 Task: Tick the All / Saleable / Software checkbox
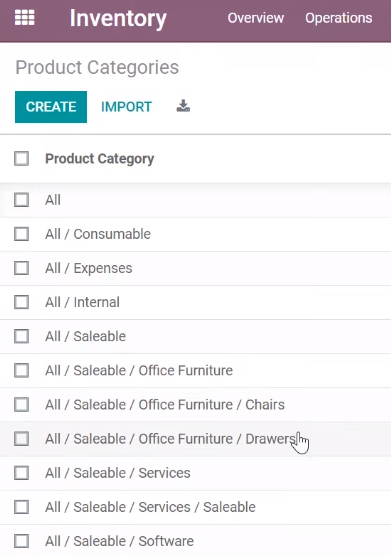pos(21,541)
